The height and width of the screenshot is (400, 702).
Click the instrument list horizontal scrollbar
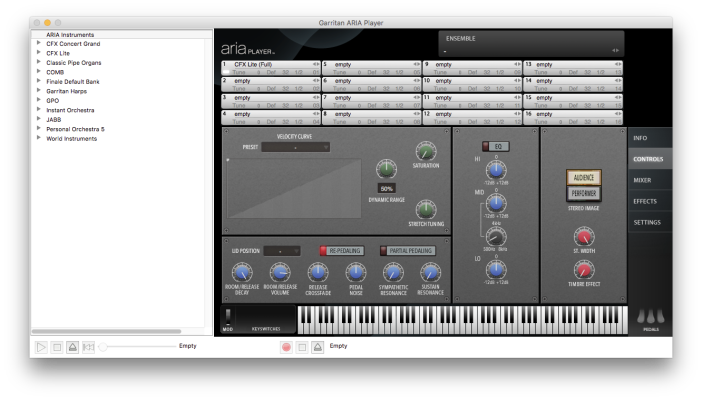106,331
